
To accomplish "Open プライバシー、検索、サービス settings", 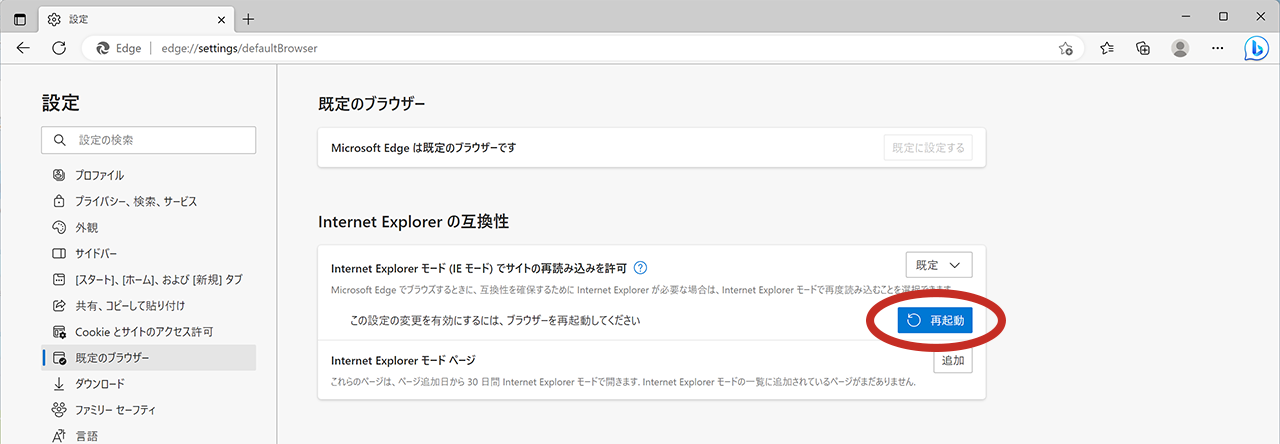I will coord(136,201).
